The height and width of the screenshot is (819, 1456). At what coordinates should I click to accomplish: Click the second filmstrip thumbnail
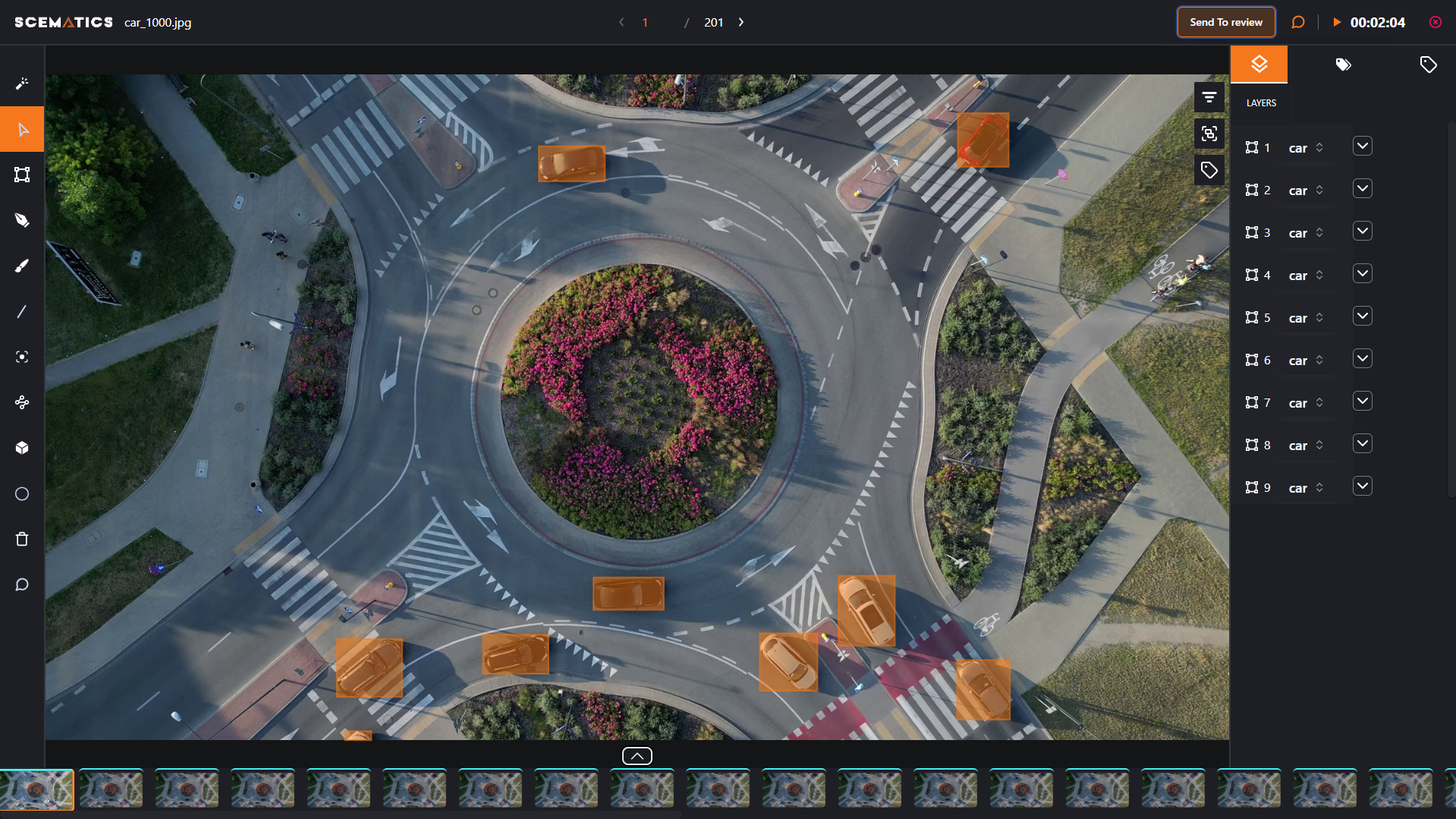click(x=112, y=789)
